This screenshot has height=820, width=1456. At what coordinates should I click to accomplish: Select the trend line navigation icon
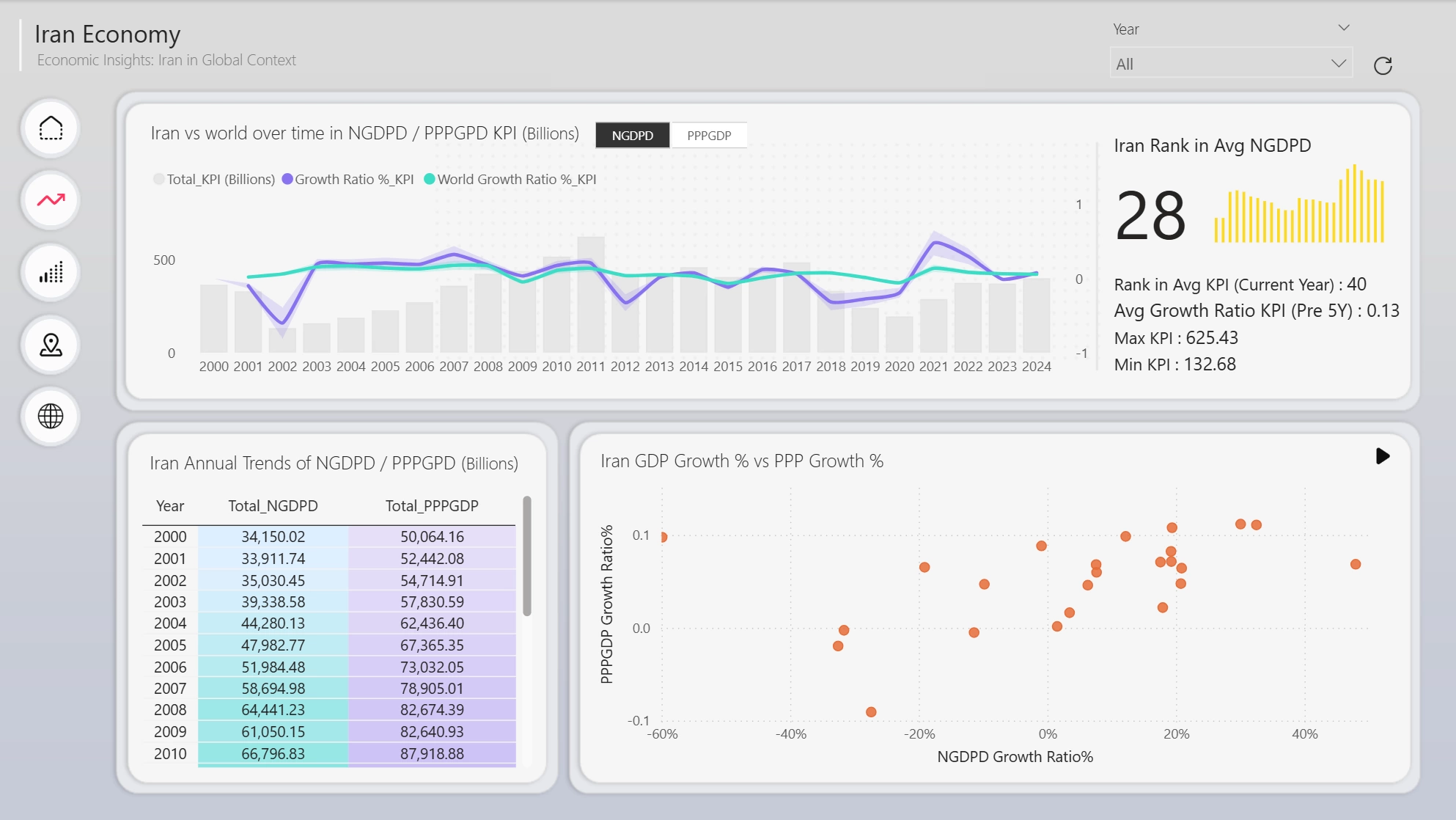pyautogui.click(x=51, y=200)
